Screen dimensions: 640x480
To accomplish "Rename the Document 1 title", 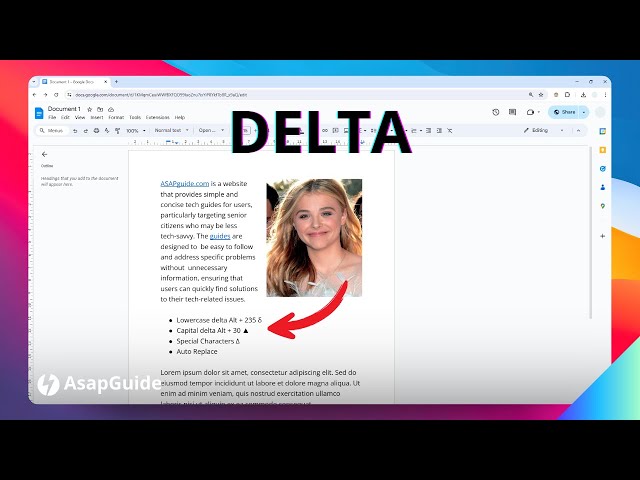I will pos(64,109).
